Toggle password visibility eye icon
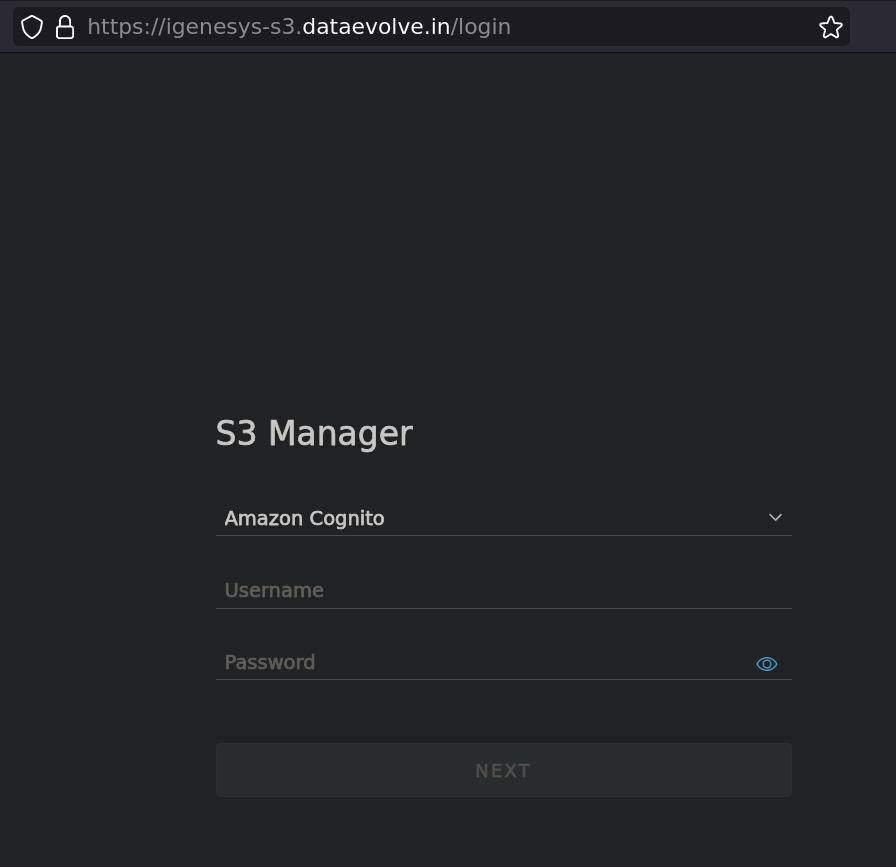 (x=766, y=664)
